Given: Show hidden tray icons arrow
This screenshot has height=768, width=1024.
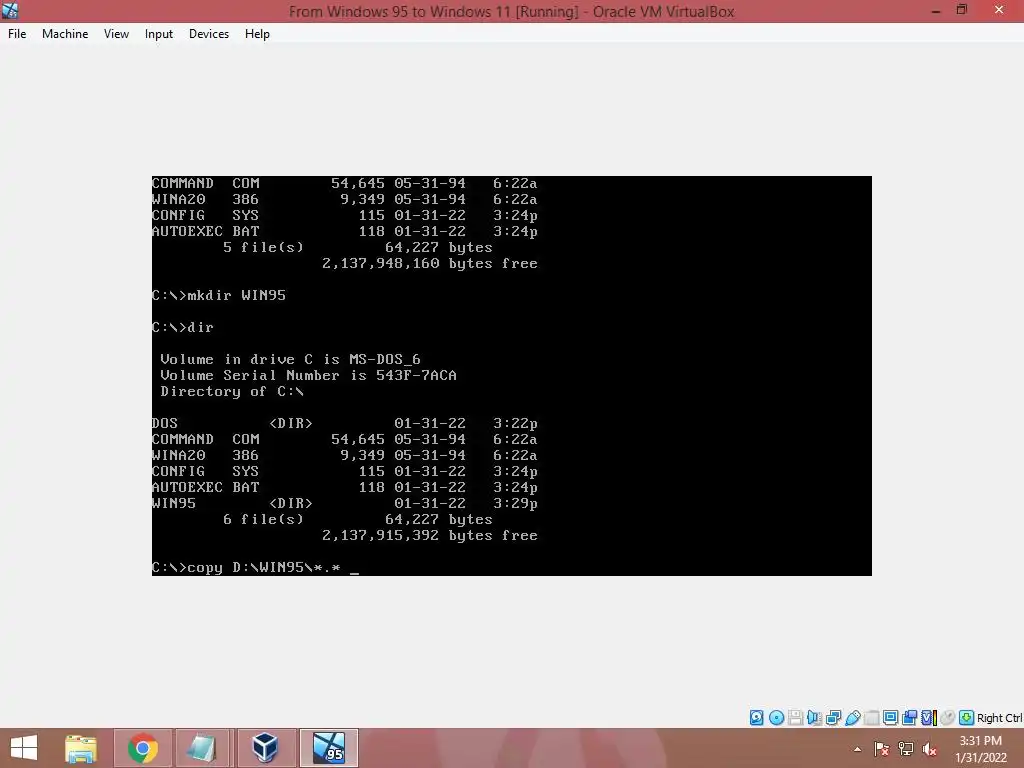Looking at the screenshot, I should click(x=857, y=749).
